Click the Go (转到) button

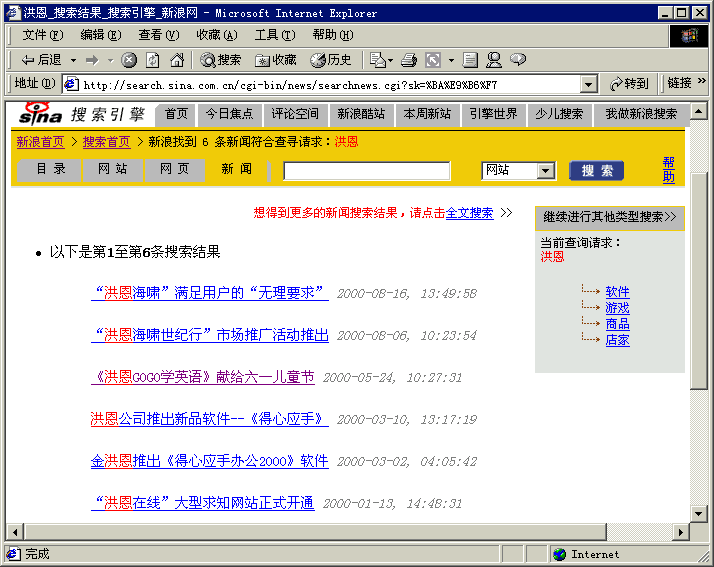629,84
